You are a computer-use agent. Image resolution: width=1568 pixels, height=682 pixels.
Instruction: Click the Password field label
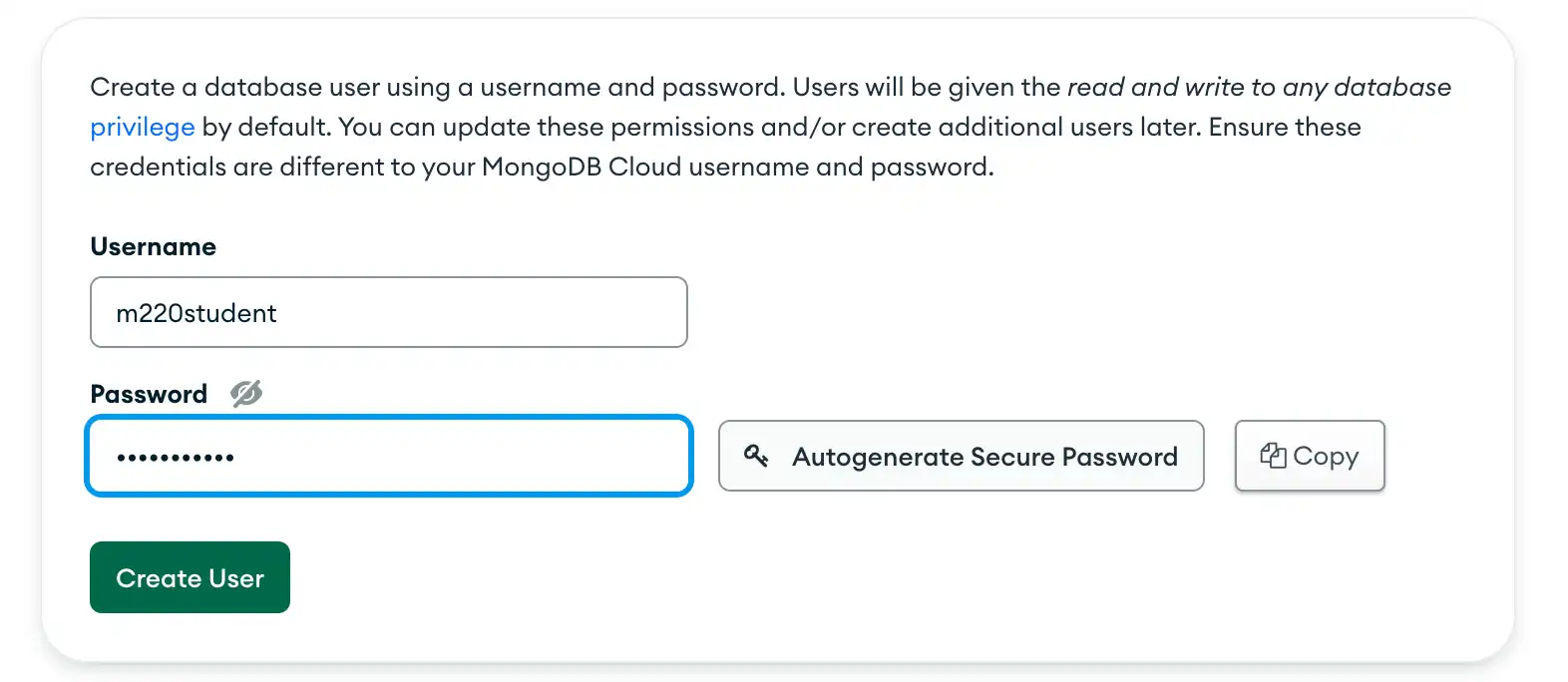tap(149, 394)
